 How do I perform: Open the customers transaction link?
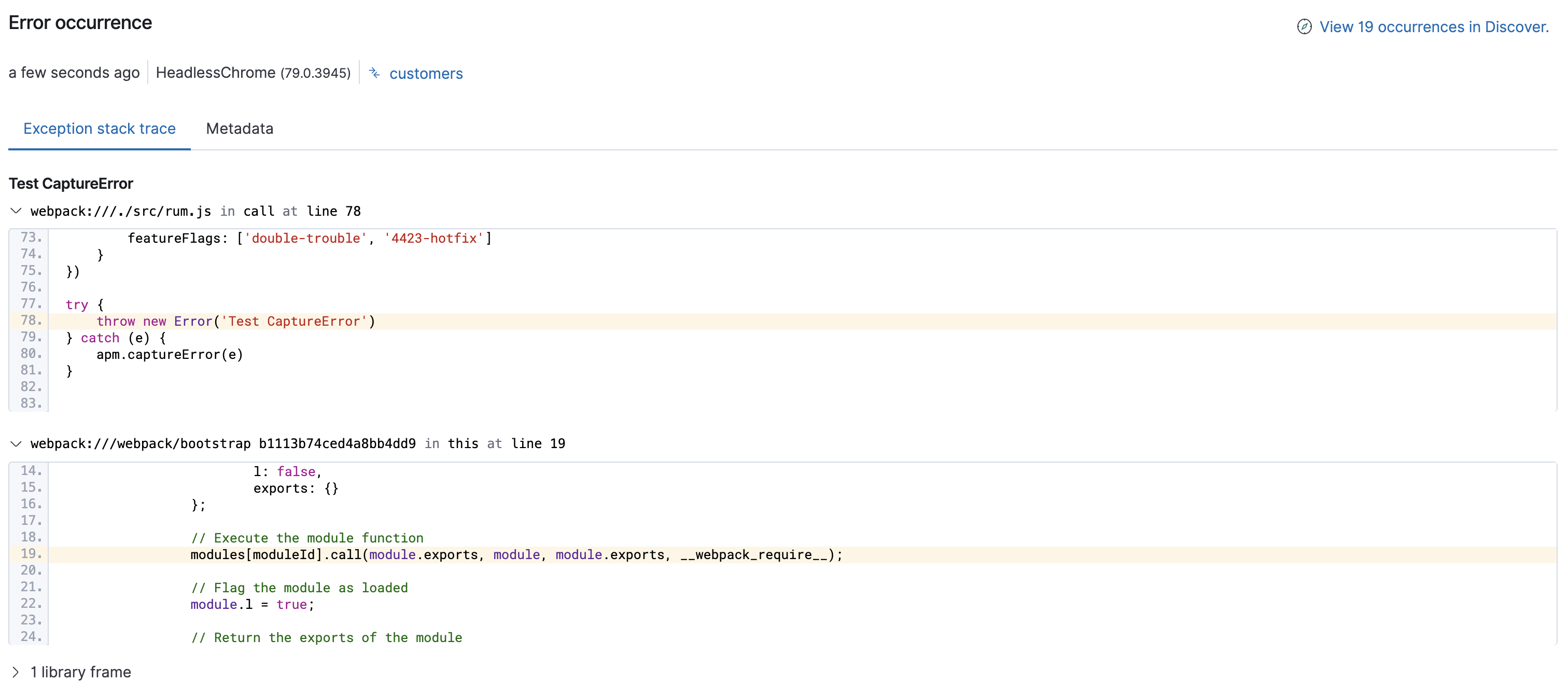pos(426,73)
